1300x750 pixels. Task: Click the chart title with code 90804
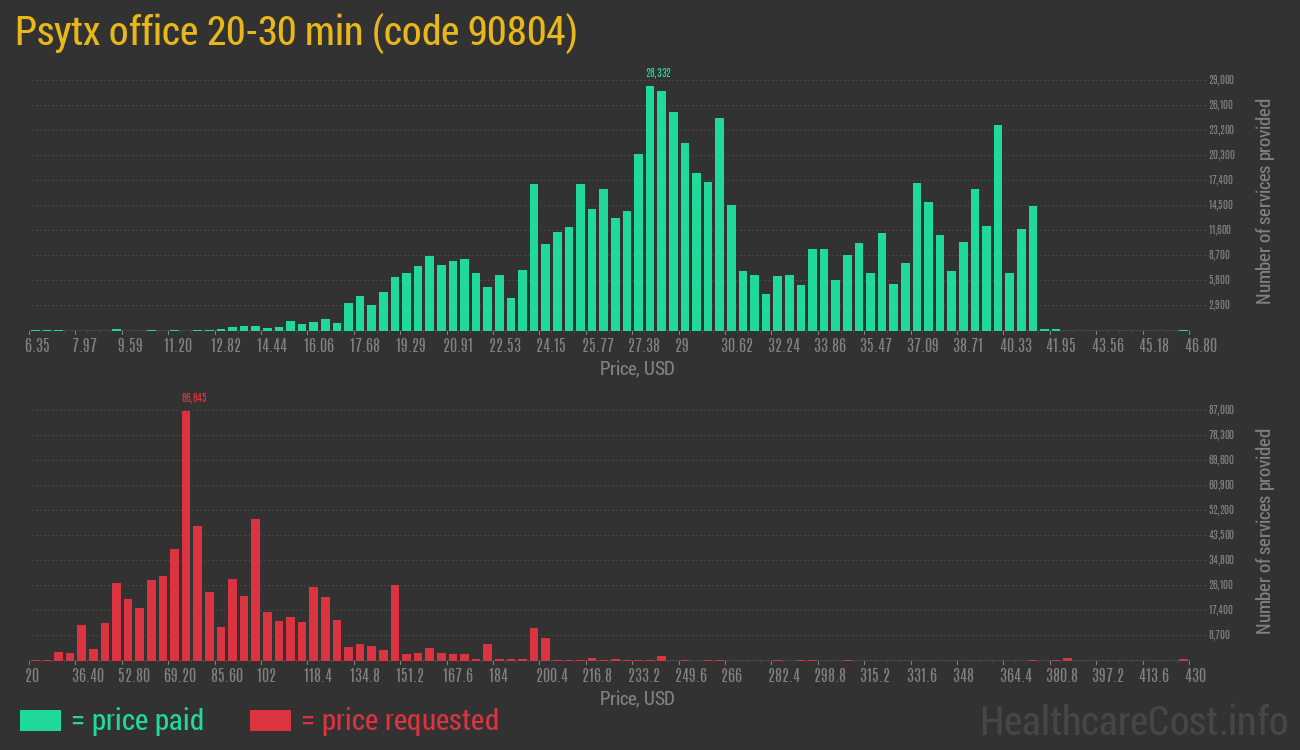(296, 32)
